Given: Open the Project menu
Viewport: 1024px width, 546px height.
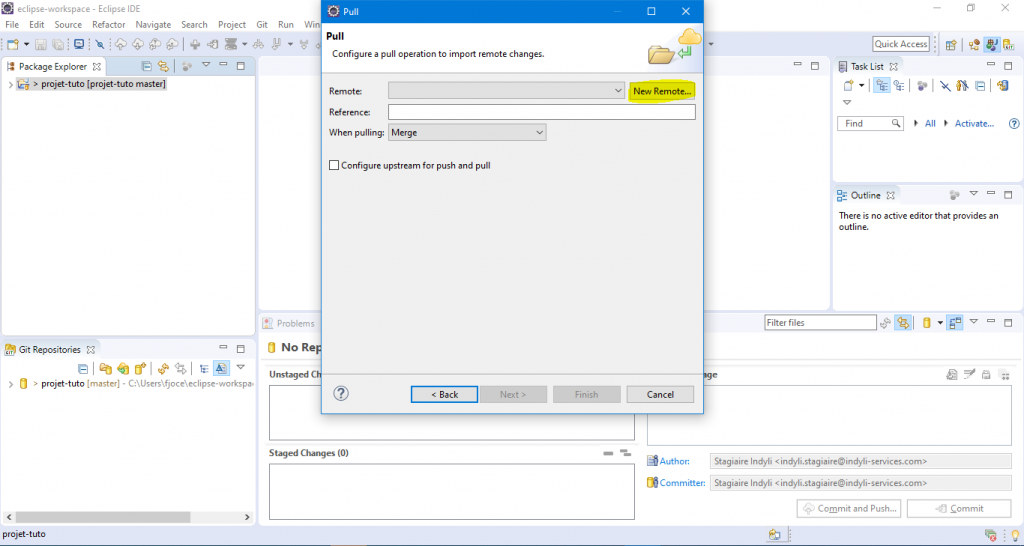Looking at the screenshot, I should coord(232,25).
